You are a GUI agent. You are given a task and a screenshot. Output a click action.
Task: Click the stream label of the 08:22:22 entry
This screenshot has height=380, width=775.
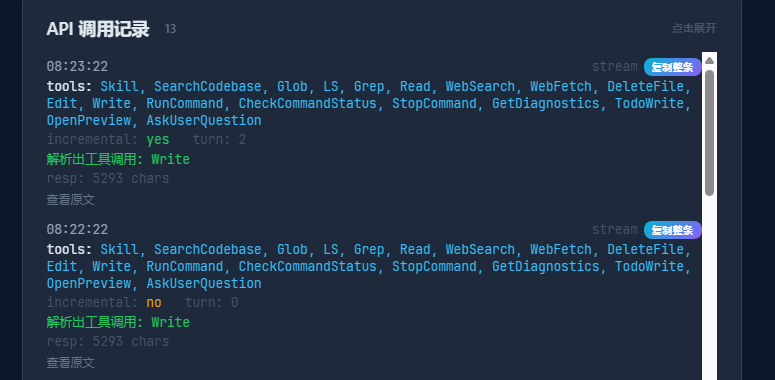pos(615,230)
